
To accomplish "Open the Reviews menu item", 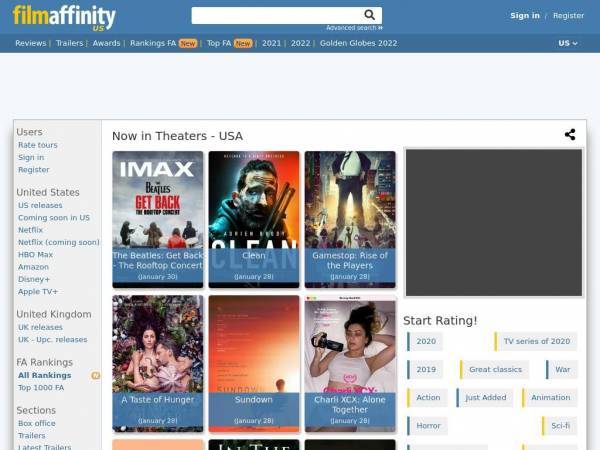I will click(31, 43).
